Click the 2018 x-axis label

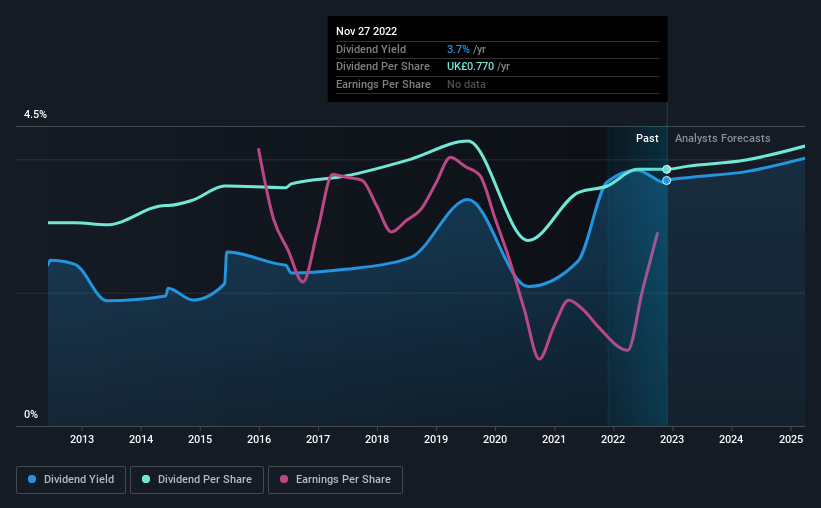377,439
